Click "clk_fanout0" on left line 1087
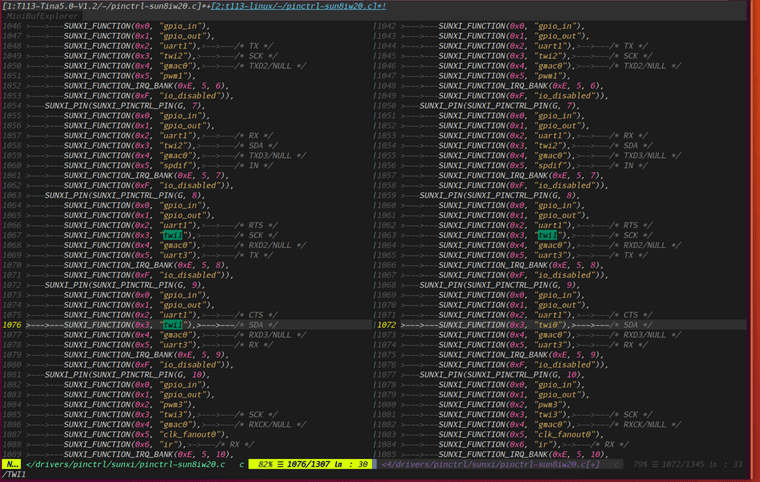Viewport: 760px width, 482px height. coord(190,434)
